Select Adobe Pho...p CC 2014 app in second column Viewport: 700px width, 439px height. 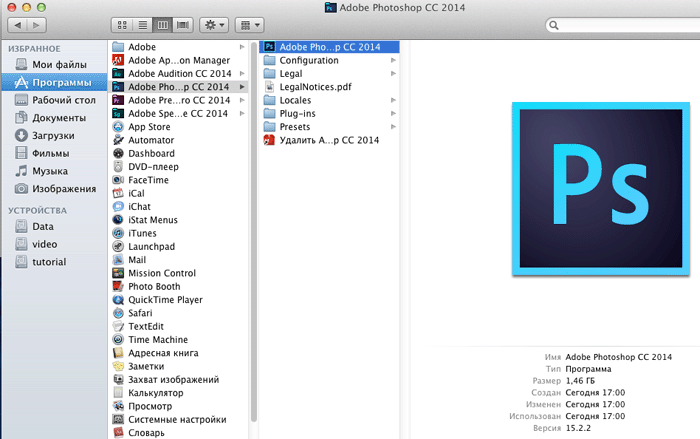click(329, 47)
